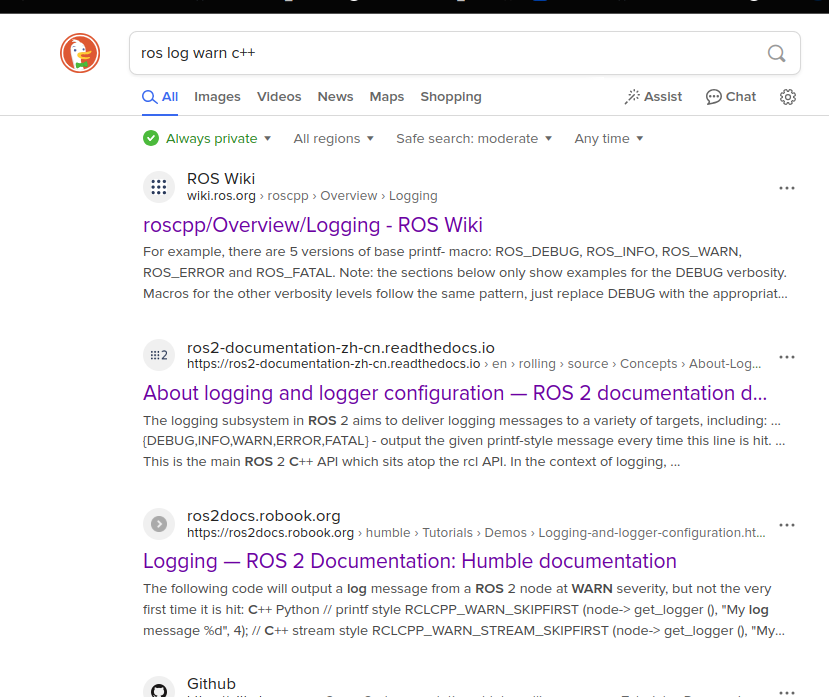Screen dimensions: 829x697
Task: Open the Any time filter dropdown
Action: click(x=609, y=139)
